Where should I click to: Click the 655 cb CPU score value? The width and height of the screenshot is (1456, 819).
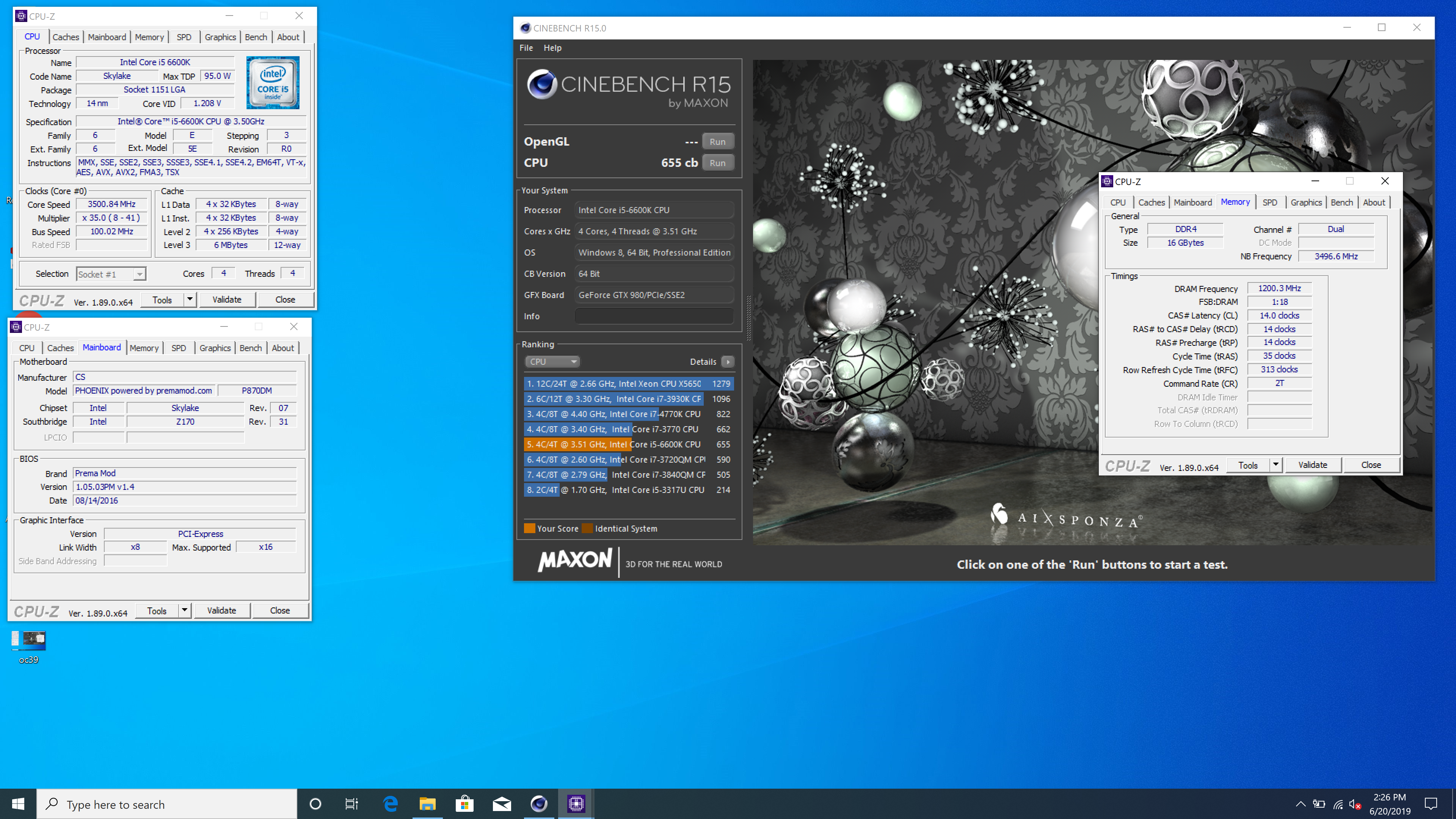(679, 163)
